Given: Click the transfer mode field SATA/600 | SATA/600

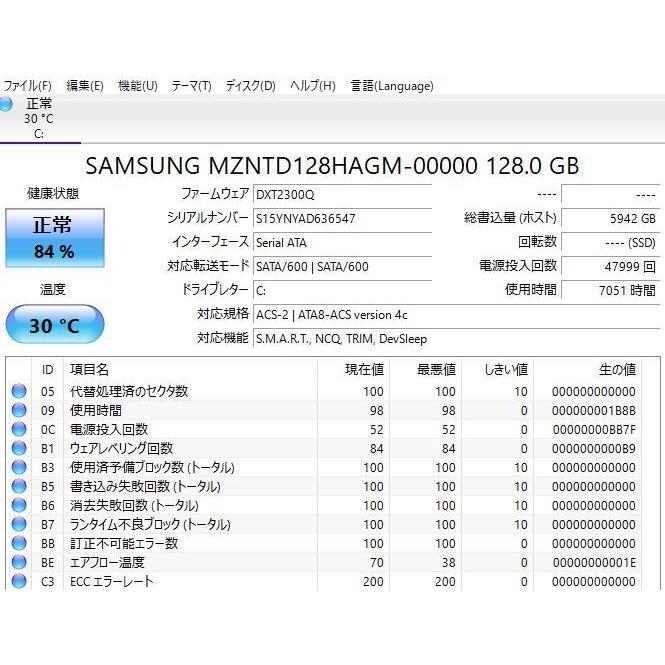Looking at the screenshot, I should (x=342, y=267).
